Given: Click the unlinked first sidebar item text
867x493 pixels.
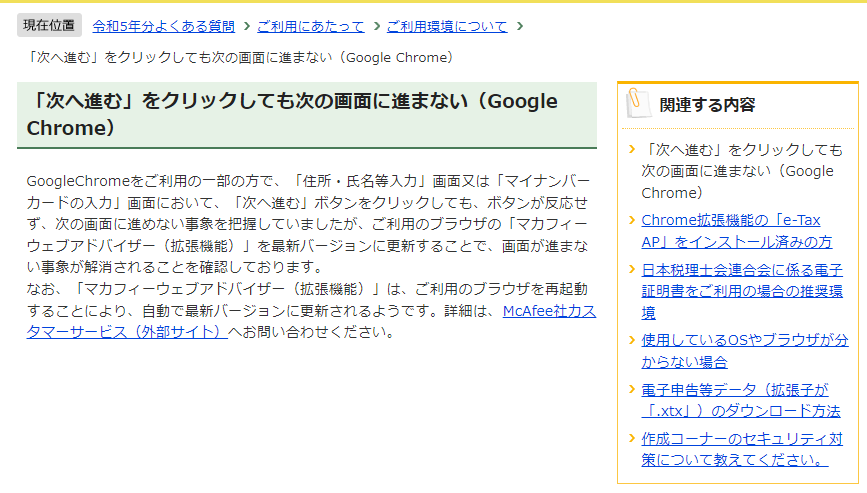Looking at the screenshot, I should coord(741,170).
